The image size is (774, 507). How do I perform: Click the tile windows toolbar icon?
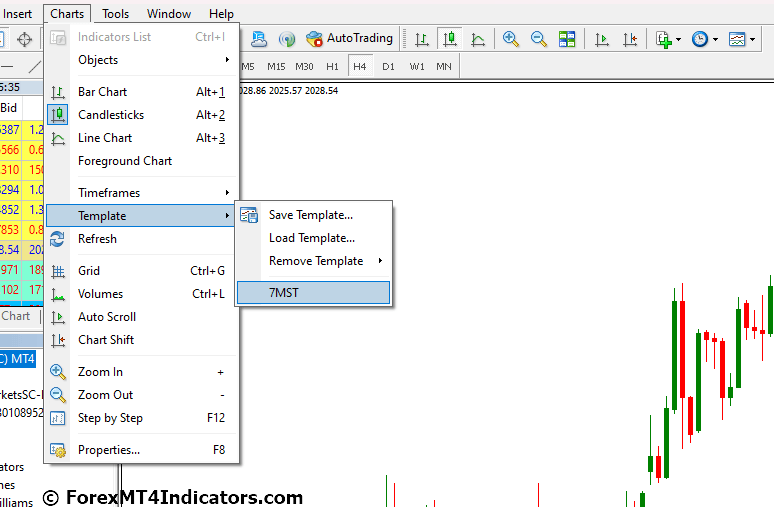point(567,39)
